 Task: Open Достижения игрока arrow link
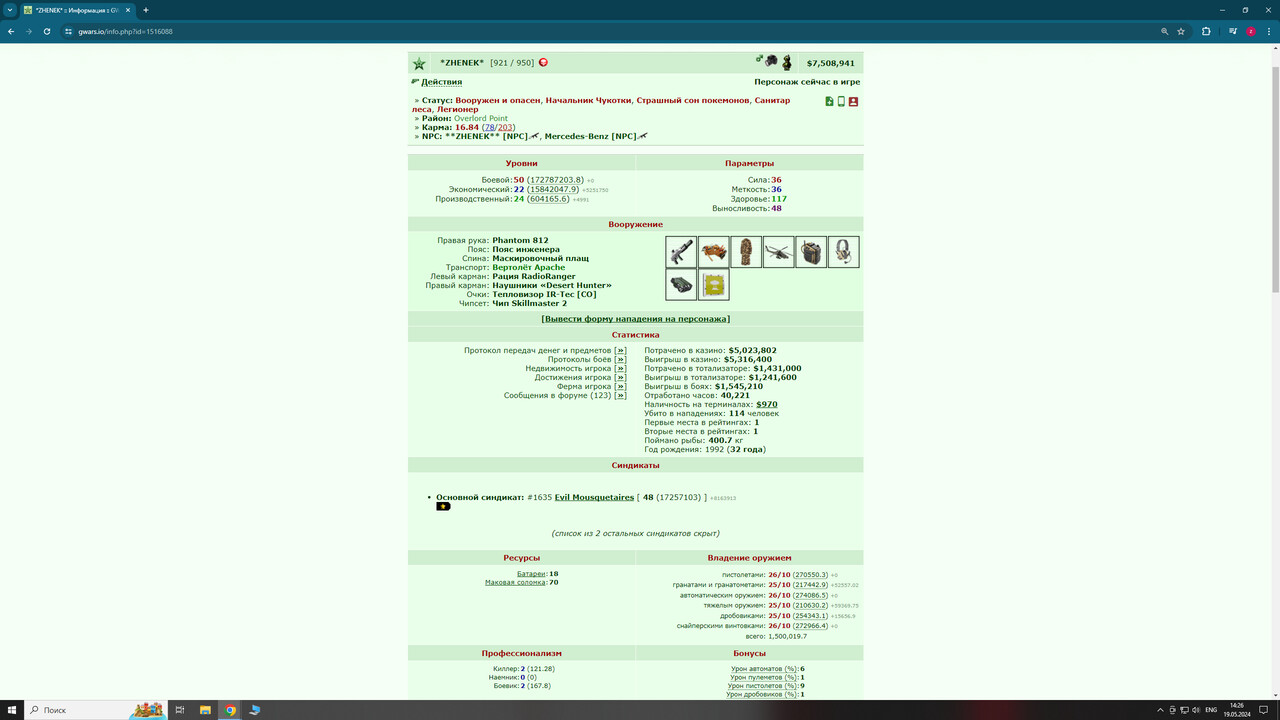620,378
